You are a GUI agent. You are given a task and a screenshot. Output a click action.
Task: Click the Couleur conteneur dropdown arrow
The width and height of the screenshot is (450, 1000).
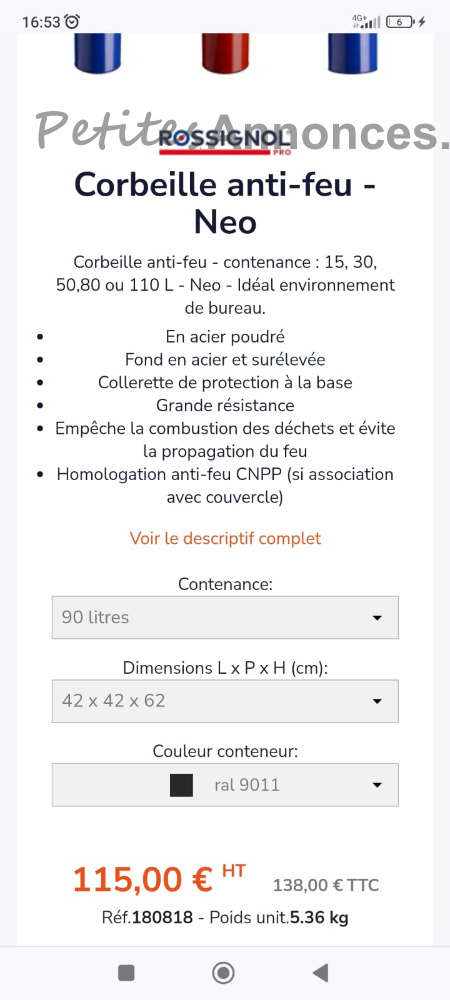tap(377, 785)
